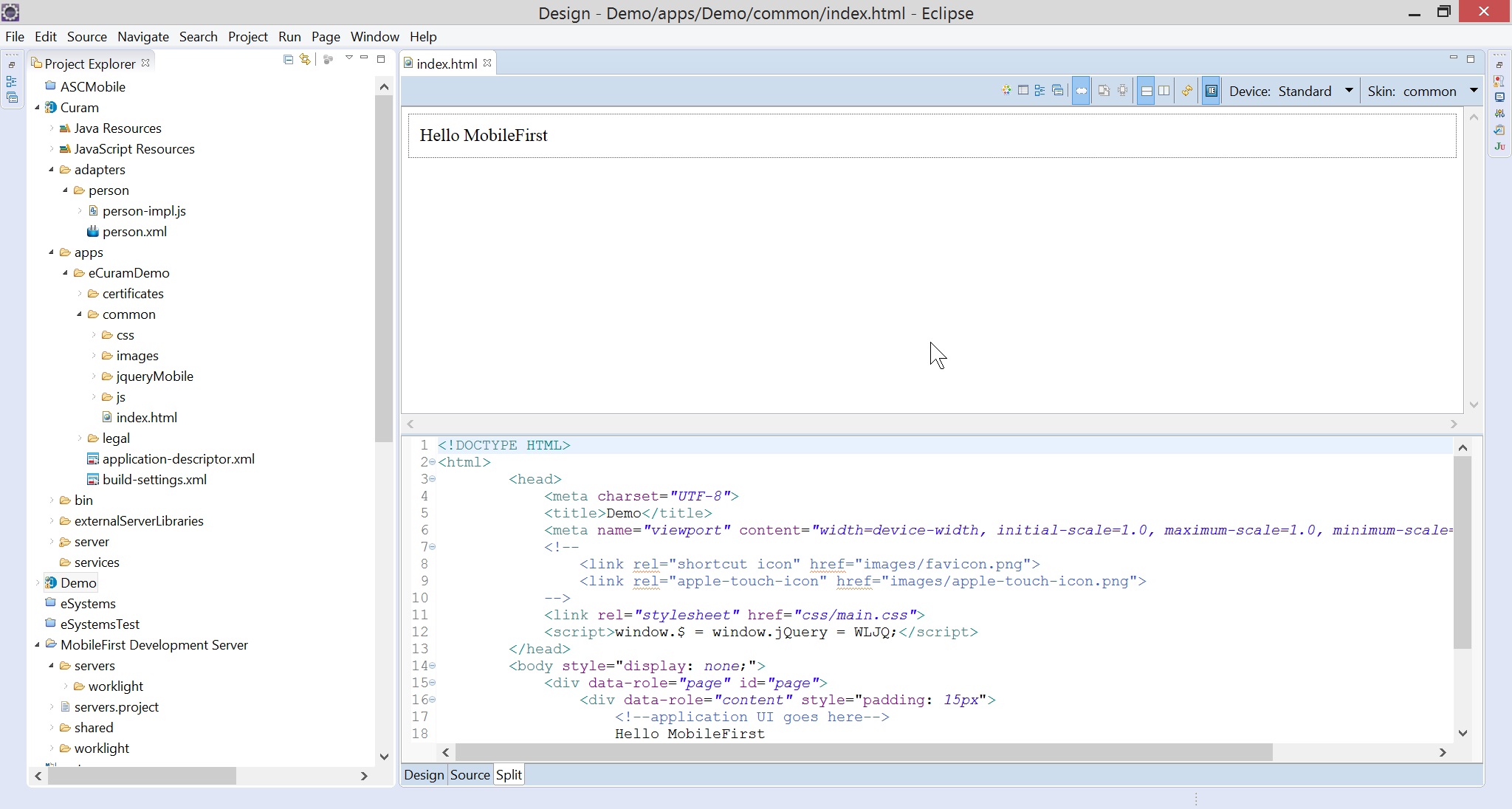Select person-impl.js in the tree

[144, 211]
